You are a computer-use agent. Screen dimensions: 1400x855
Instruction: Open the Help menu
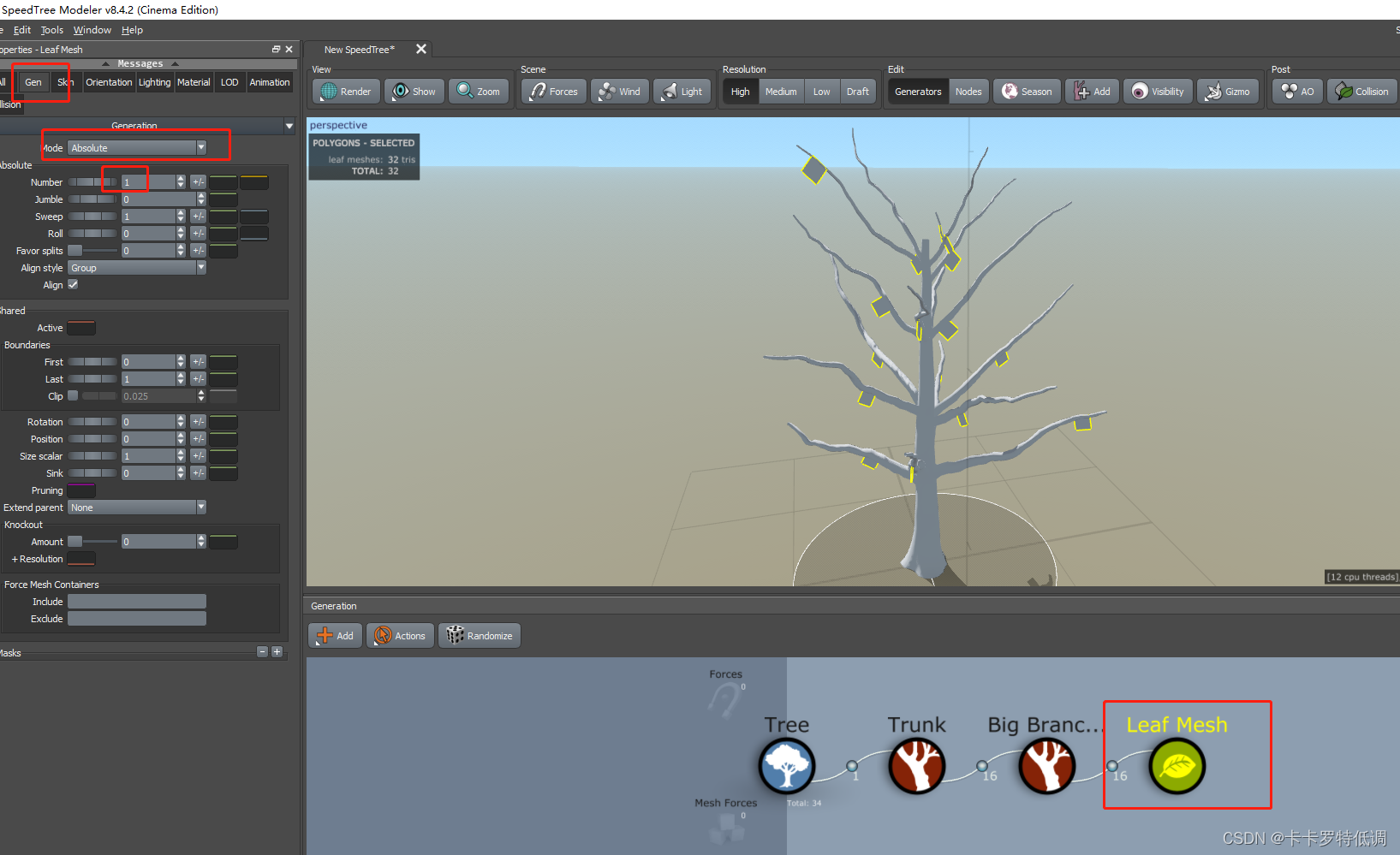click(x=132, y=30)
